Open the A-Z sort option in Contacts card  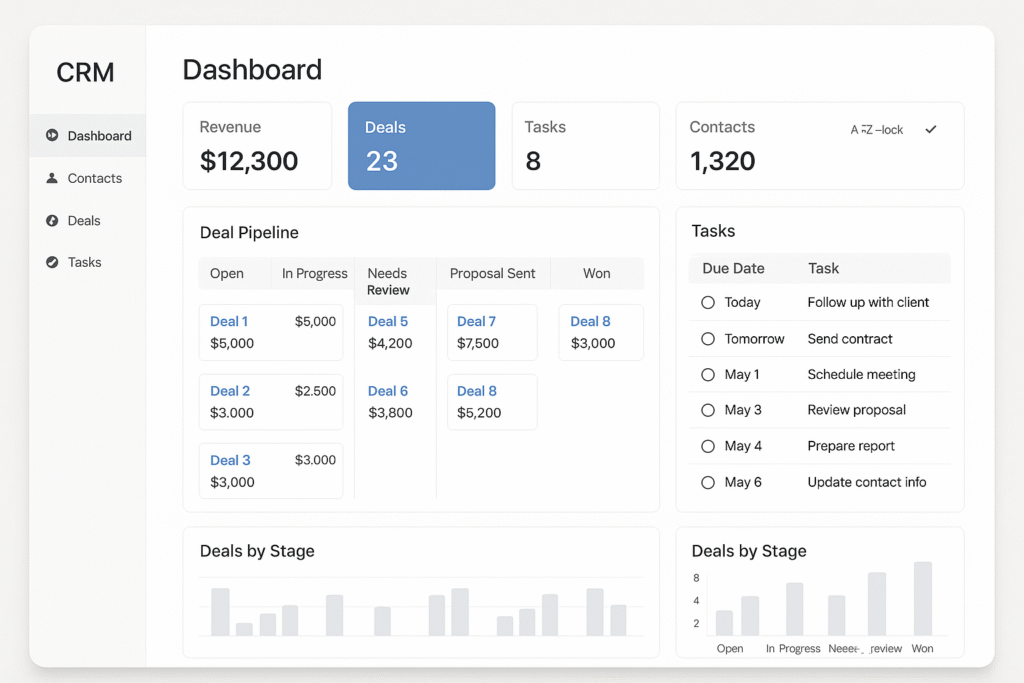pyautogui.click(x=876, y=130)
